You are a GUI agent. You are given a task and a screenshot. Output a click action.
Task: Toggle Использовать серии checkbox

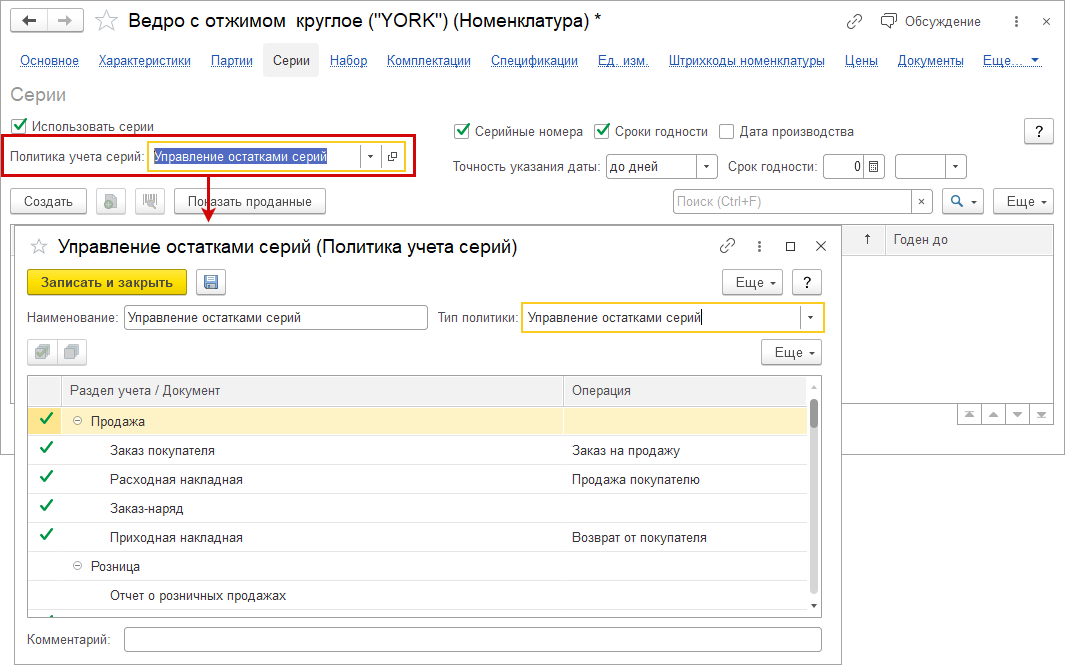click(x=19, y=126)
